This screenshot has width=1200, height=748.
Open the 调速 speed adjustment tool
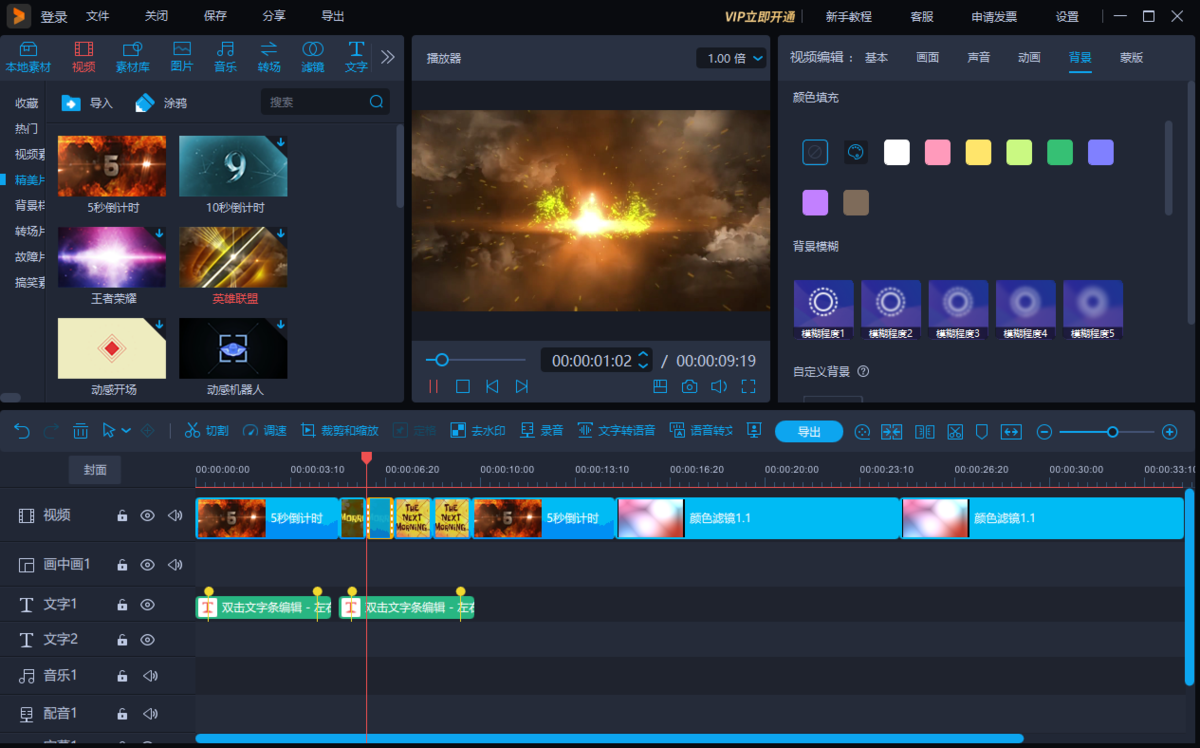pos(265,431)
